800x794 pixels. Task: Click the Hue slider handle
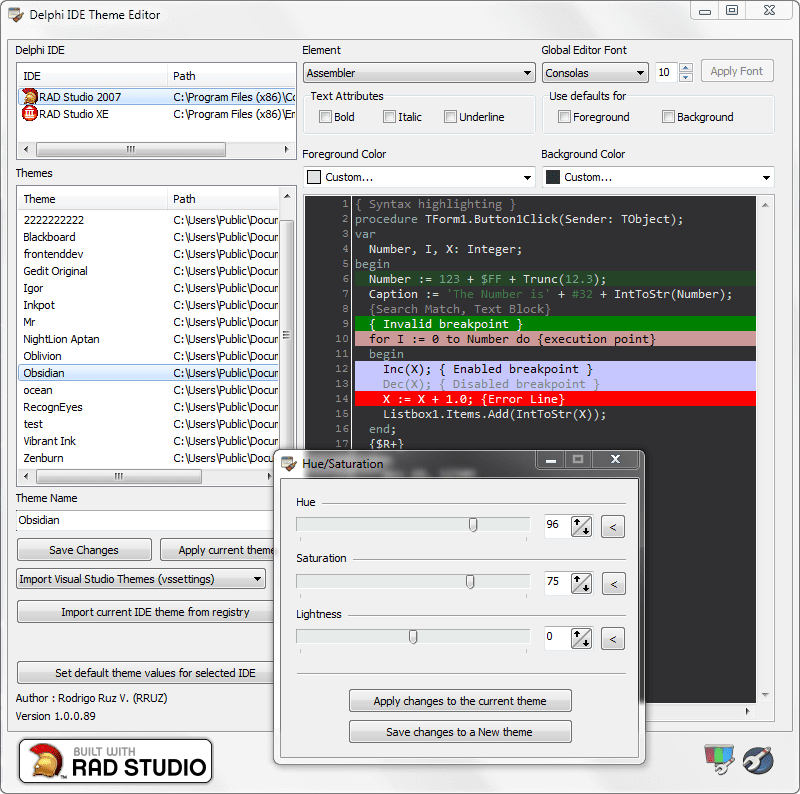(x=473, y=525)
